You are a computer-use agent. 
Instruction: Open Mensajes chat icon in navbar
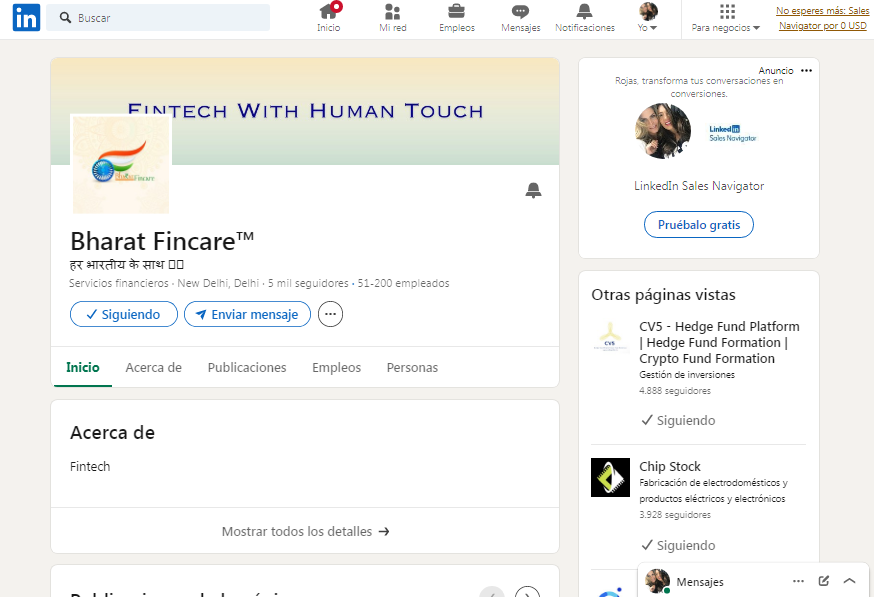(521, 17)
